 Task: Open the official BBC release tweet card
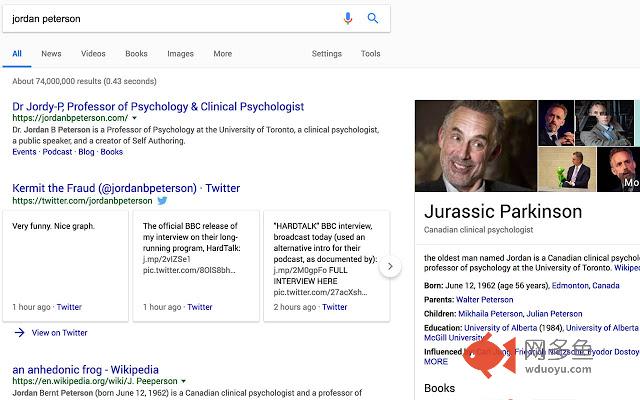pyautogui.click(x=196, y=266)
